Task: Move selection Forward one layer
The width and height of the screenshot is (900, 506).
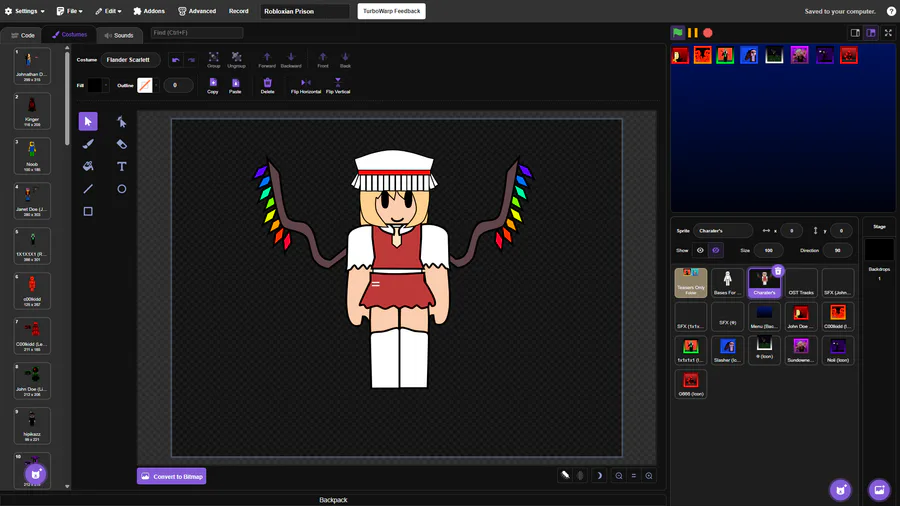Action: (x=267, y=60)
